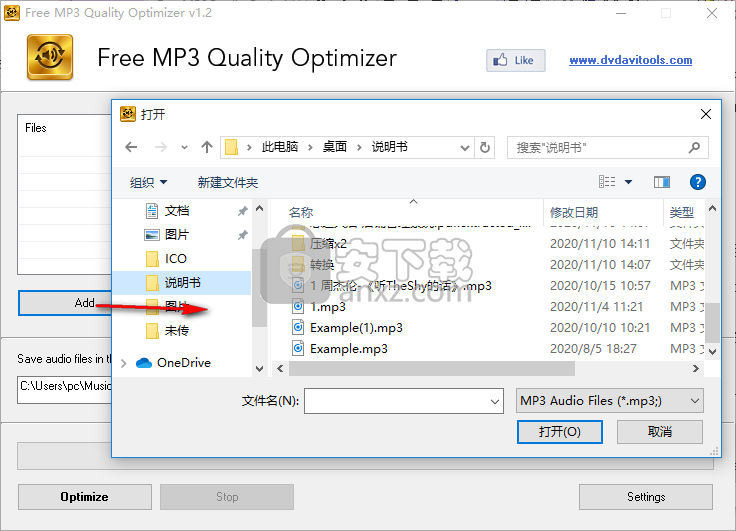This screenshot has height=531, width=736.
Task: Toggle the preview pane icon
Action: coord(661,182)
